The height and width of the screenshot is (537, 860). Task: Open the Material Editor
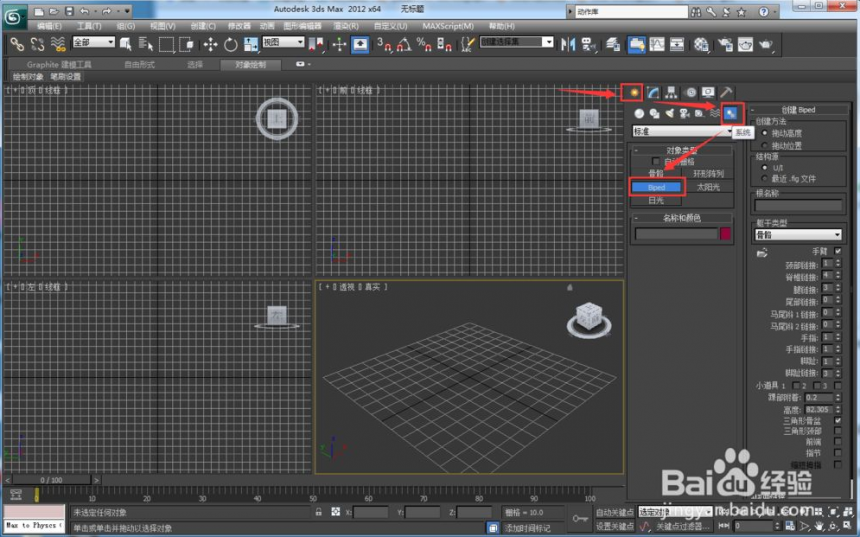pos(701,44)
